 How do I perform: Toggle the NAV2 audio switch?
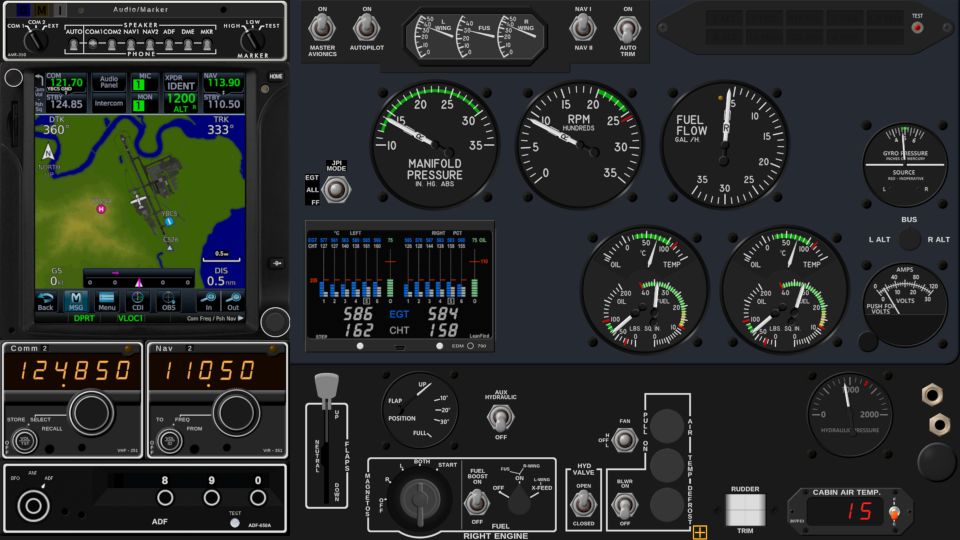[150, 44]
